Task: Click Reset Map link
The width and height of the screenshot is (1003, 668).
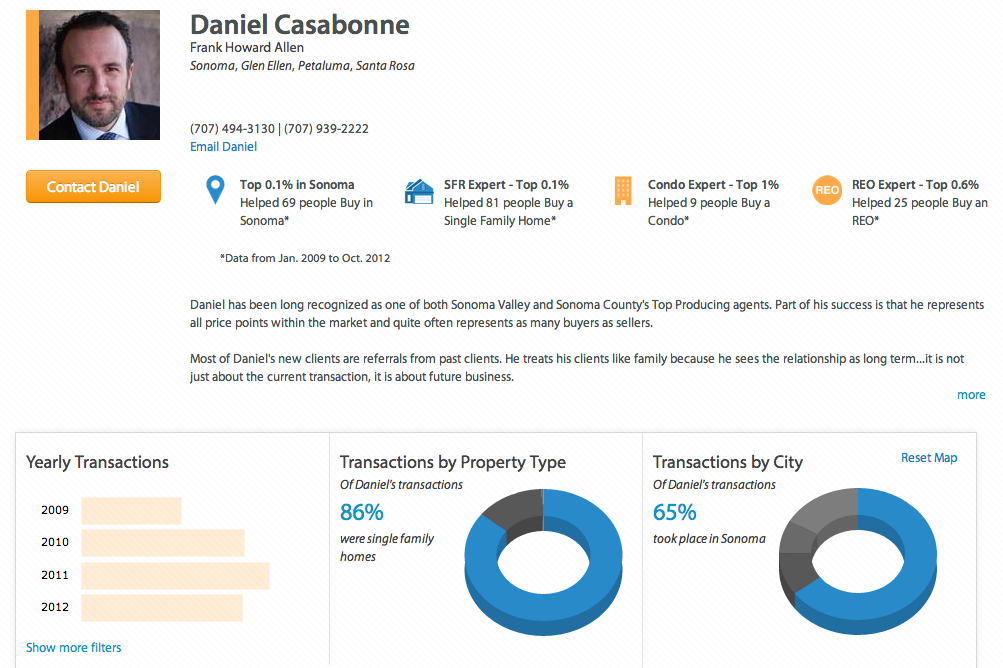Action: pos(929,458)
